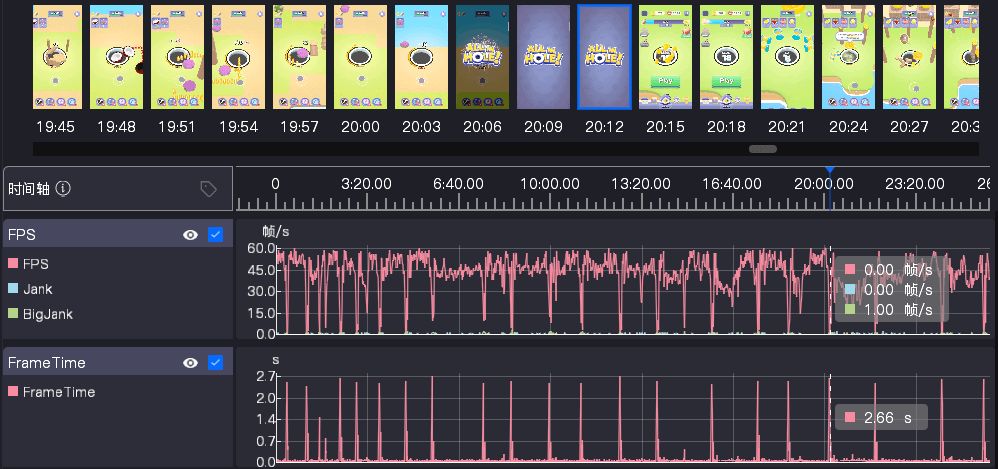Select the 20:15 Play screen thumbnail
This screenshot has height=469, width=998.
(x=665, y=57)
